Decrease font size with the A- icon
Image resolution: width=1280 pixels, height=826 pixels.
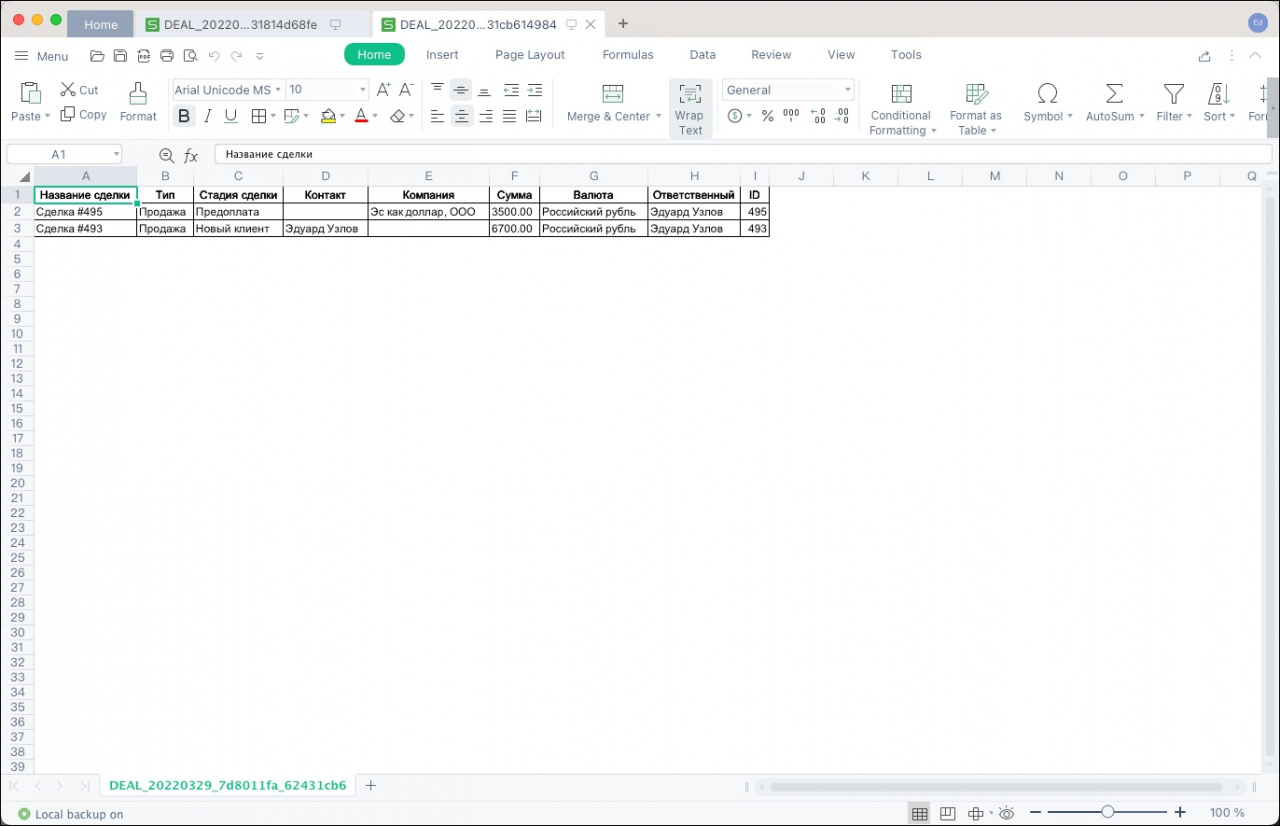click(x=407, y=90)
